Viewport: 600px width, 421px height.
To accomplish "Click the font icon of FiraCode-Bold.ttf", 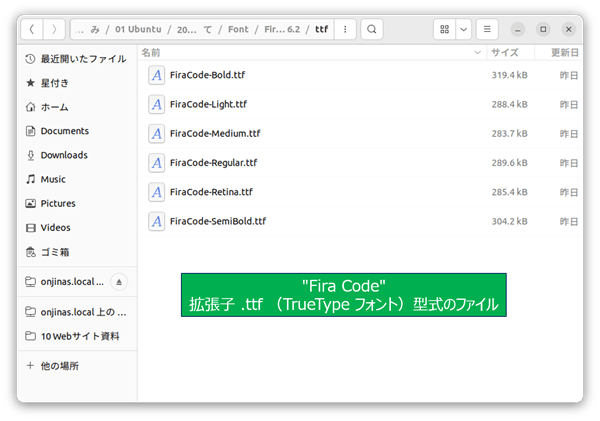I will tap(157, 75).
